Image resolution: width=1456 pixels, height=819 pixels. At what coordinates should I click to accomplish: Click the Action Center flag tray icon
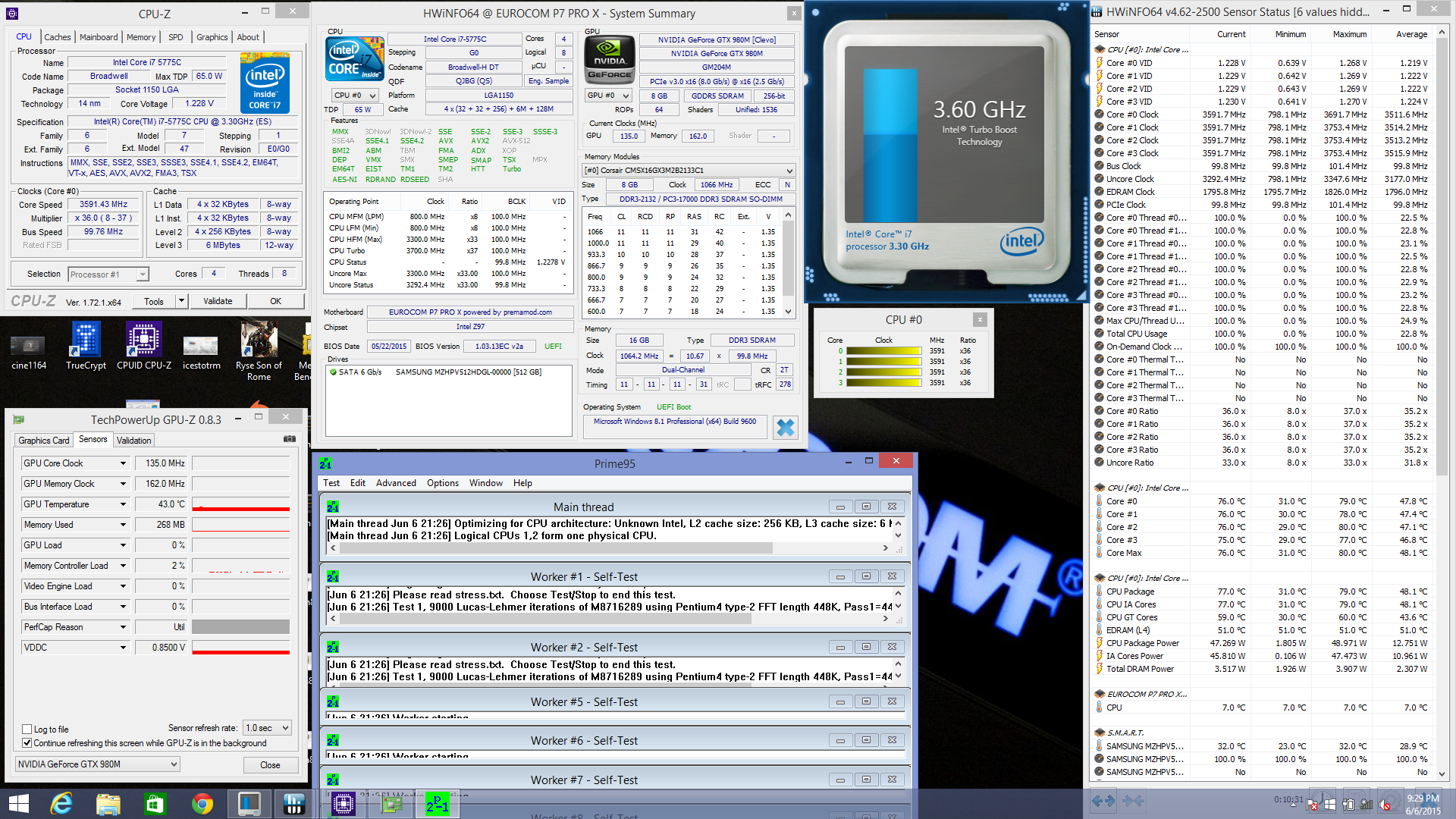tap(1313, 805)
